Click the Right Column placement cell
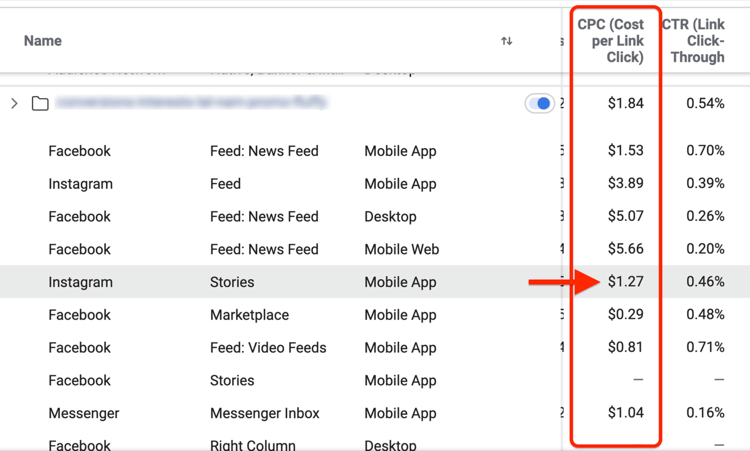The image size is (750, 451). 253,445
